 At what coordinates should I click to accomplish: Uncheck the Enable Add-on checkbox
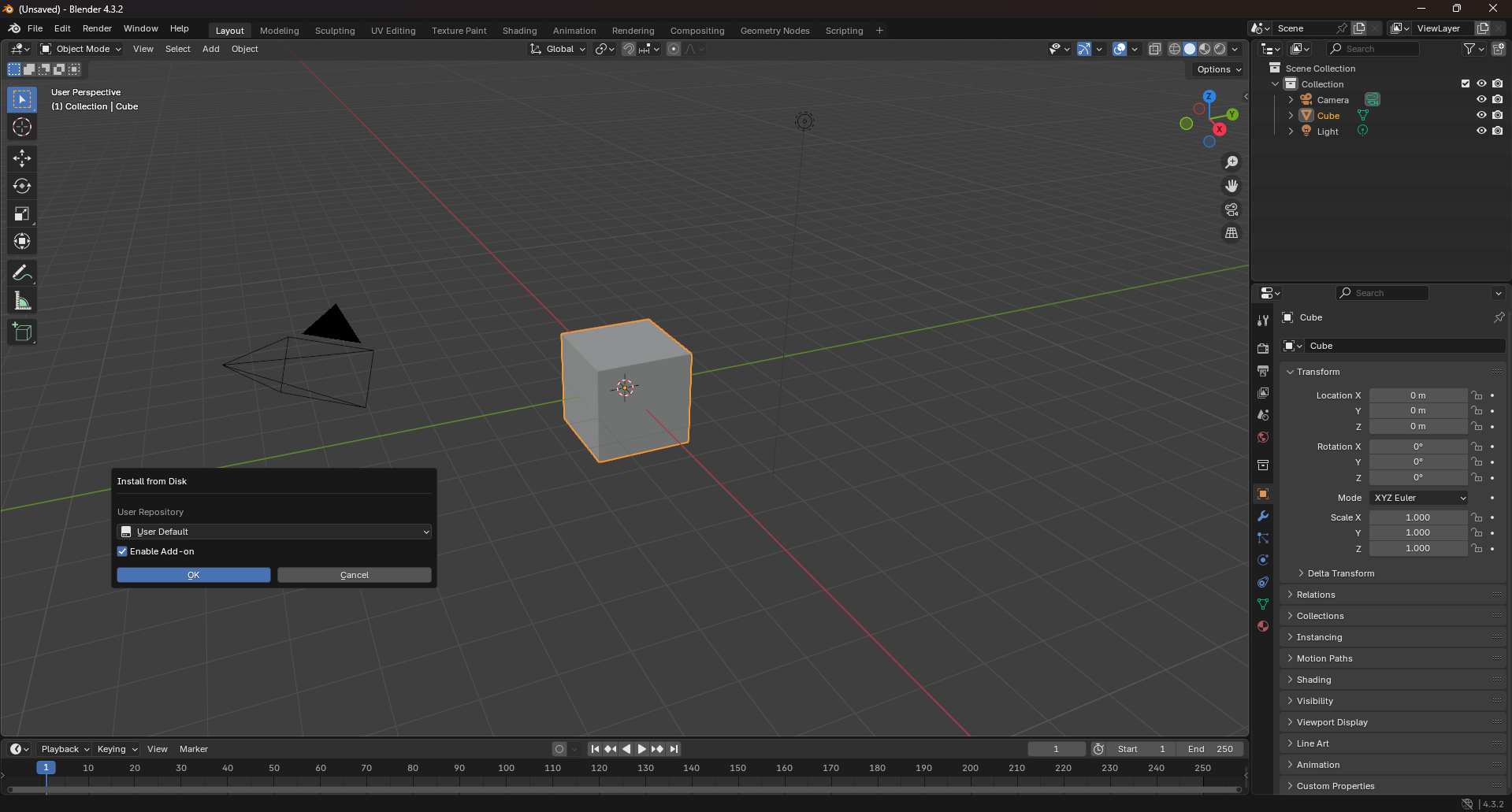click(122, 551)
